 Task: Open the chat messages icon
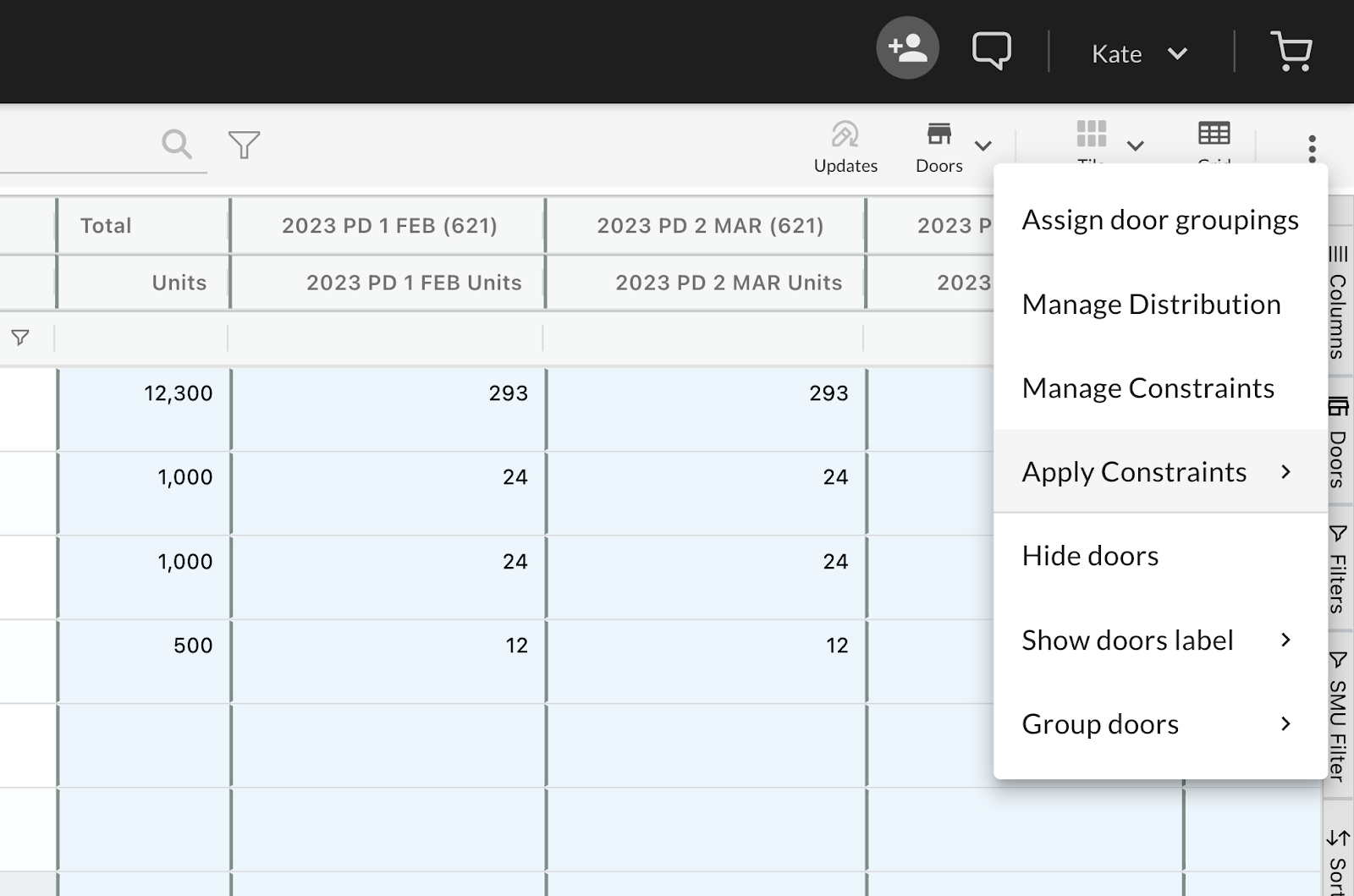click(x=991, y=51)
